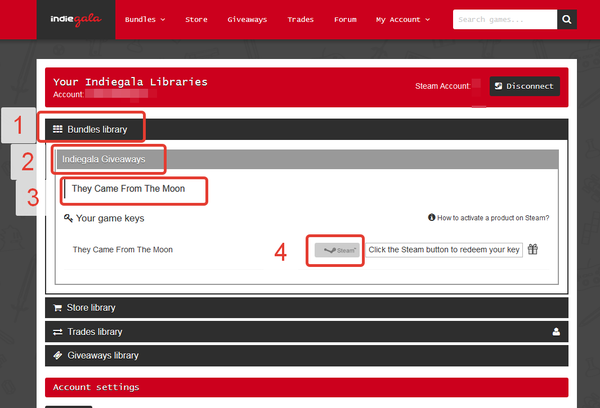The width and height of the screenshot is (600, 408).
Task: Collapse the Bundles library section
Action: (96, 129)
